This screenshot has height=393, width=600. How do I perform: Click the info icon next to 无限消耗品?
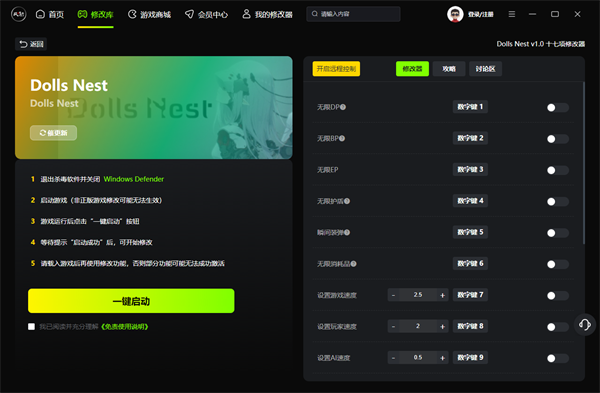354,264
